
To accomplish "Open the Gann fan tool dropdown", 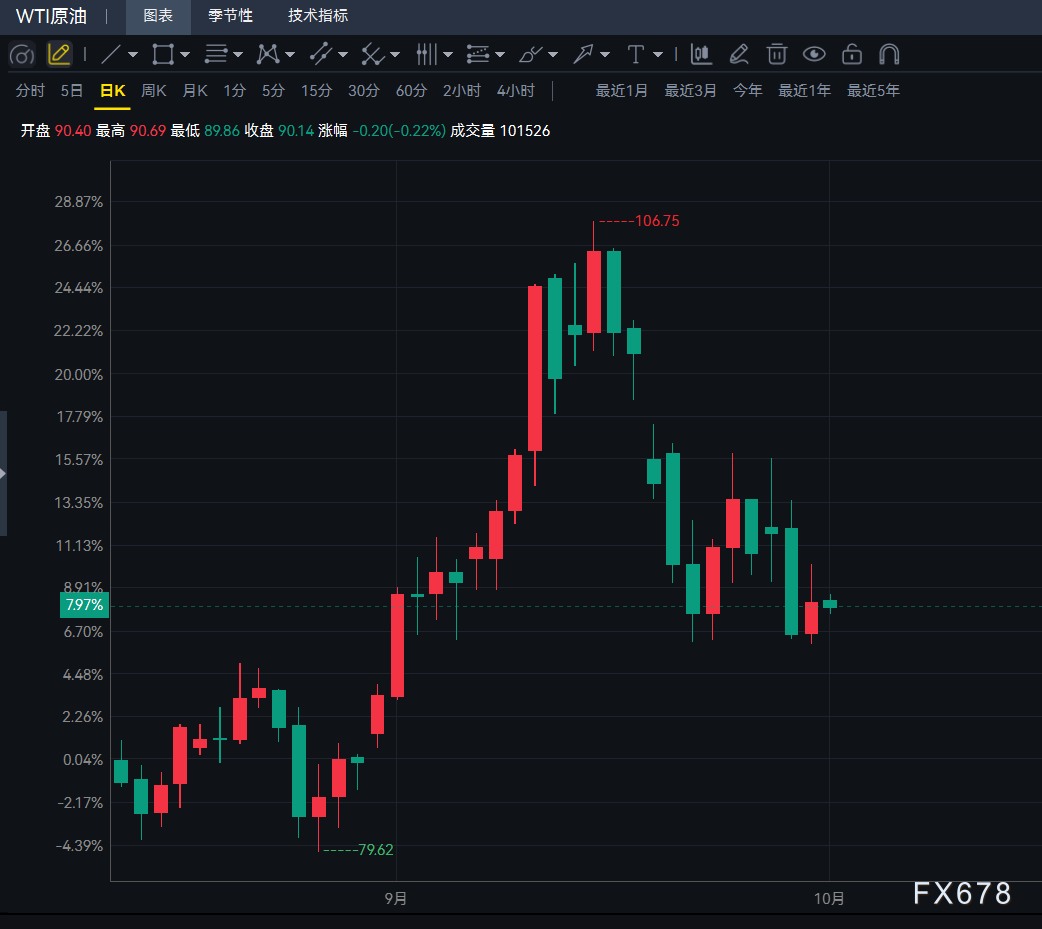I will [x=395, y=54].
